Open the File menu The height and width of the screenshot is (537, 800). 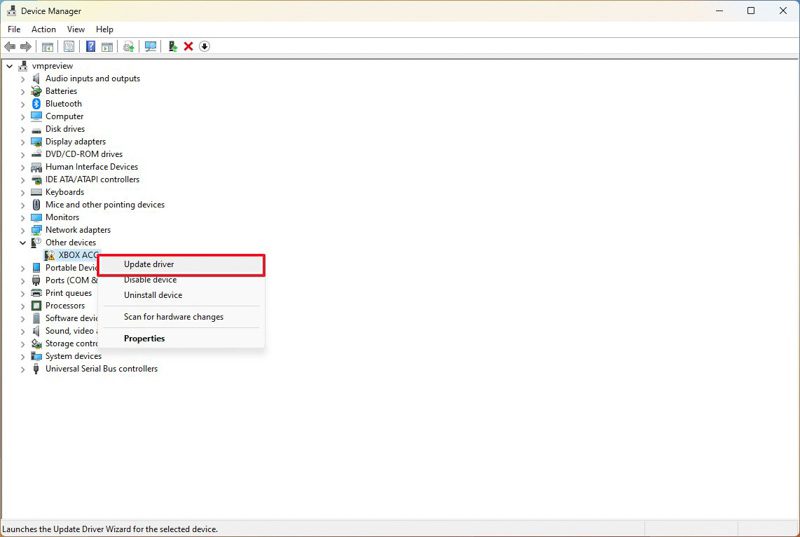pyautogui.click(x=14, y=29)
